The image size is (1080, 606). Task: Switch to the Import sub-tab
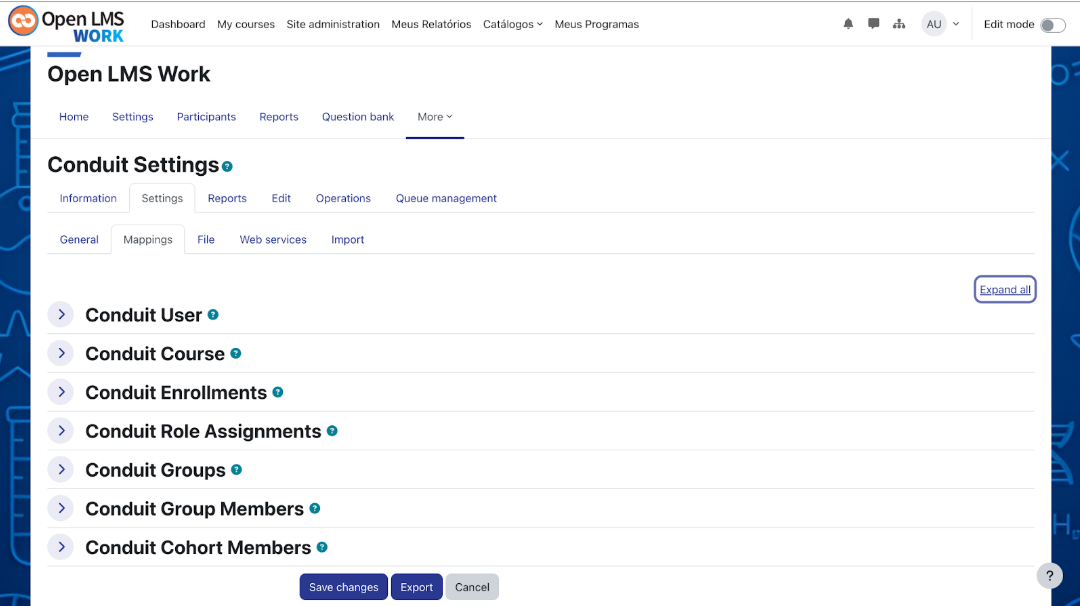click(x=347, y=240)
